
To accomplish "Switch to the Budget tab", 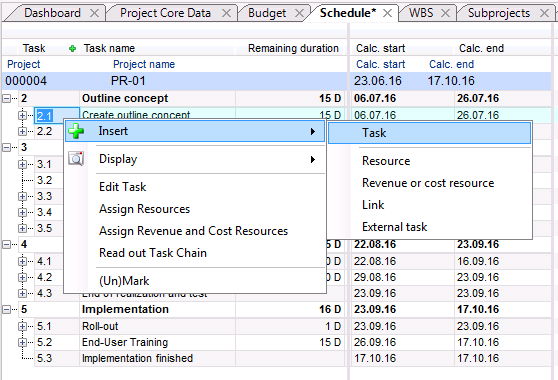I will click(267, 13).
